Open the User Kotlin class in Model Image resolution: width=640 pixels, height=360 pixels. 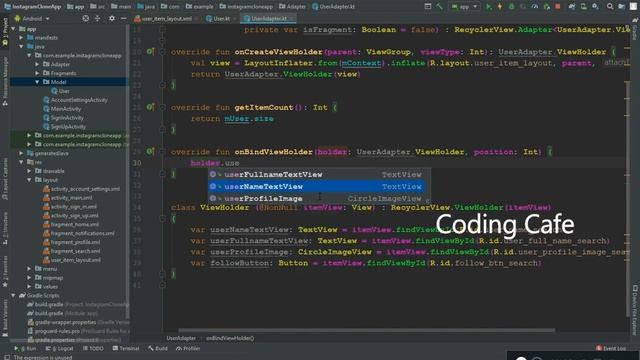(60, 91)
